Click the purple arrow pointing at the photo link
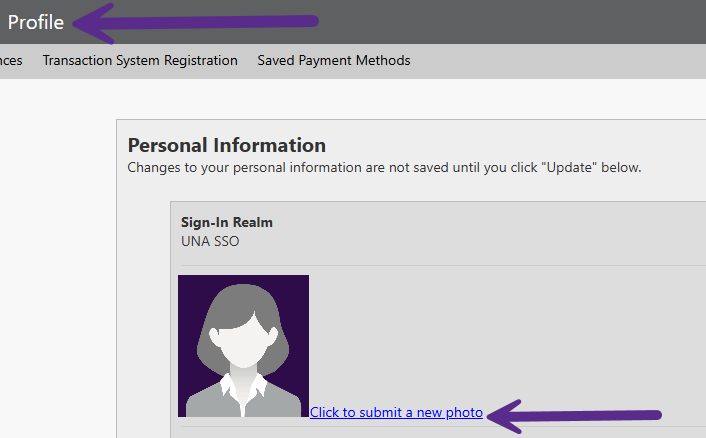Image resolution: width=706 pixels, height=438 pixels. click(580, 413)
